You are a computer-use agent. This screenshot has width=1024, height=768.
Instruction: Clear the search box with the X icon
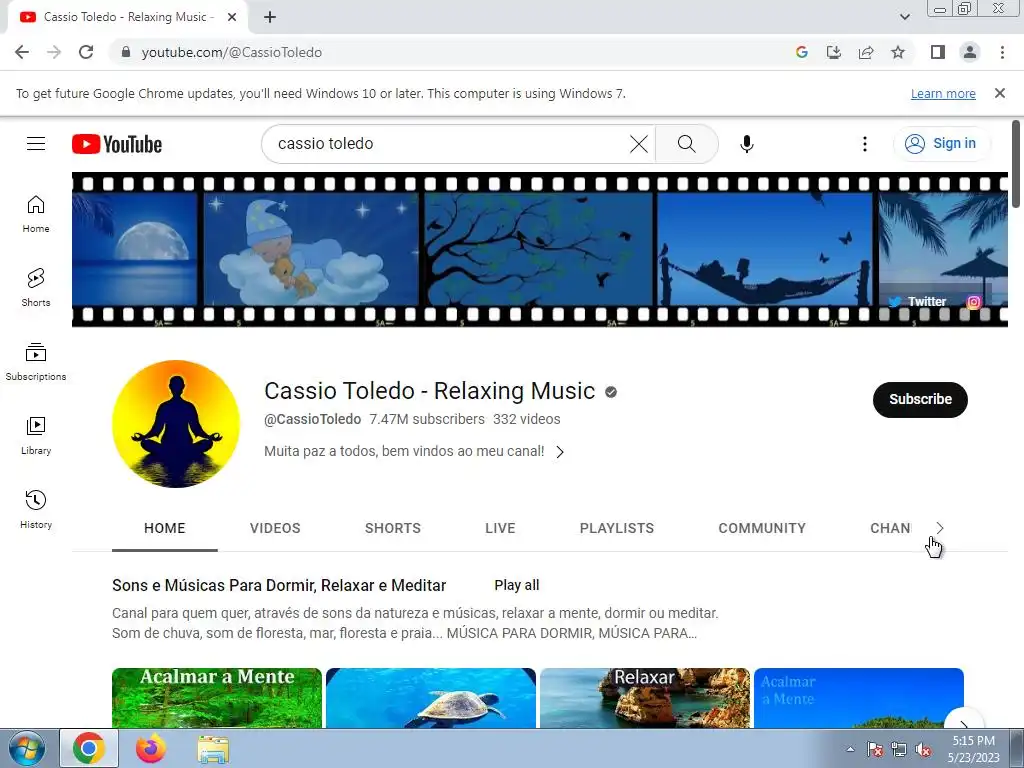pyautogui.click(x=639, y=144)
